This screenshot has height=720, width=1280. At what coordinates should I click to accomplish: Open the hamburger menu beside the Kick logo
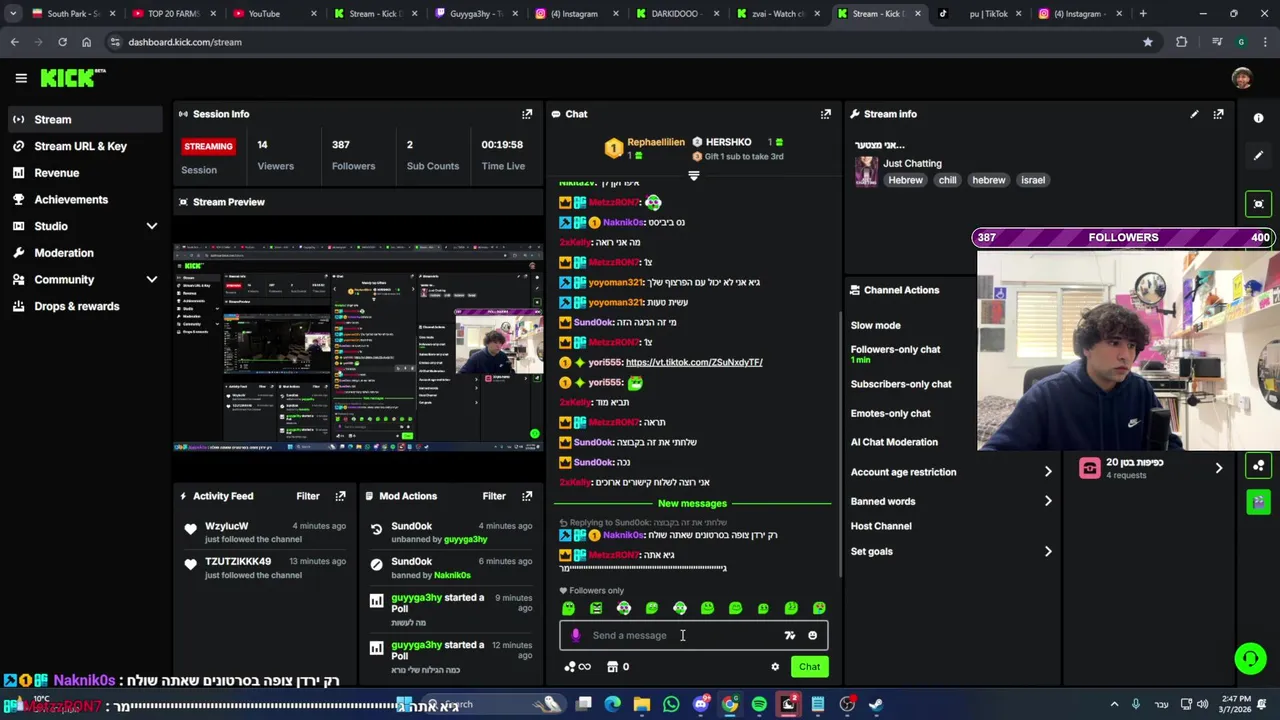(x=21, y=78)
